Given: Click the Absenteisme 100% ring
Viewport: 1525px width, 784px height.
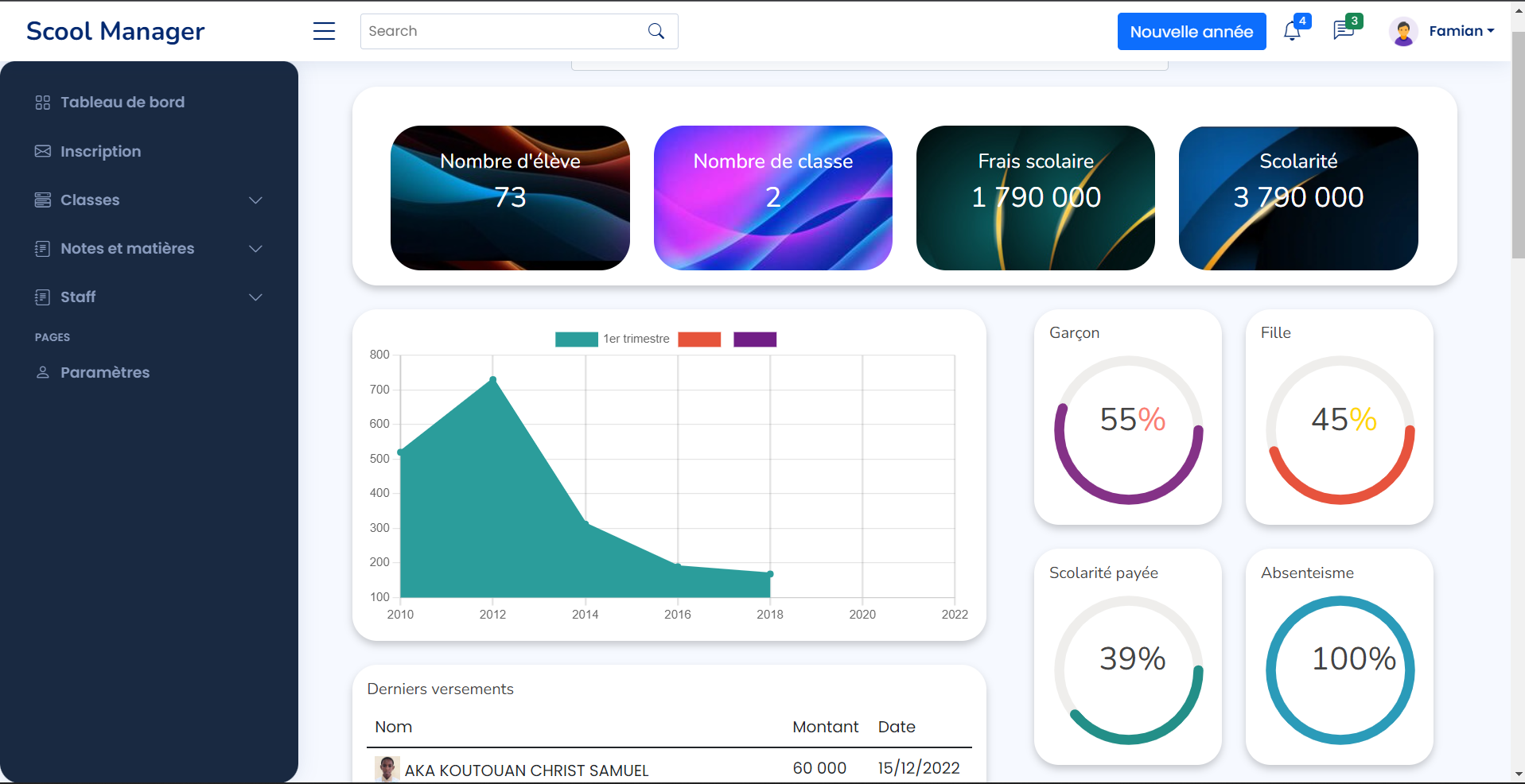Looking at the screenshot, I should pyautogui.click(x=1340, y=670).
